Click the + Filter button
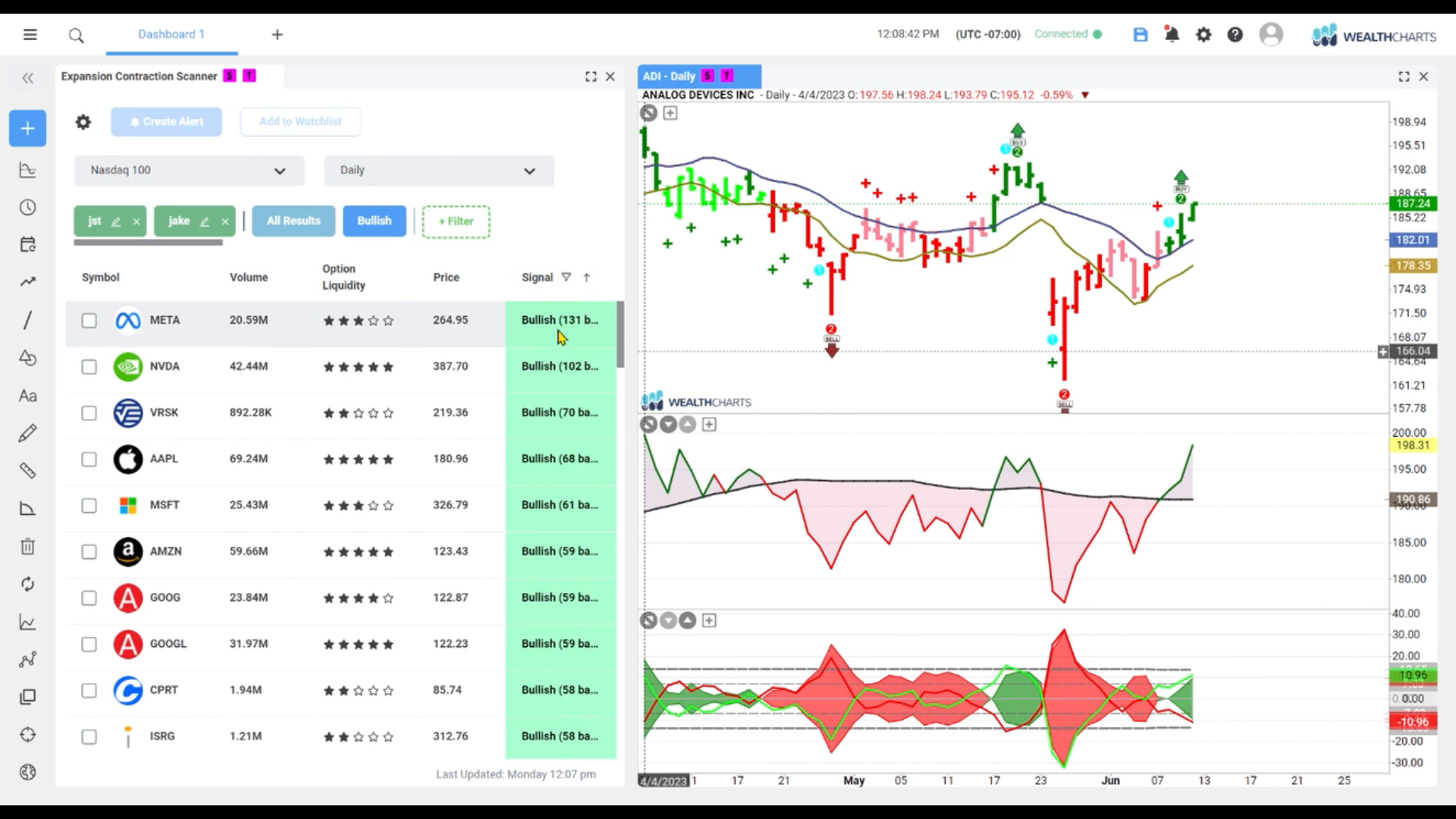 pos(456,221)
